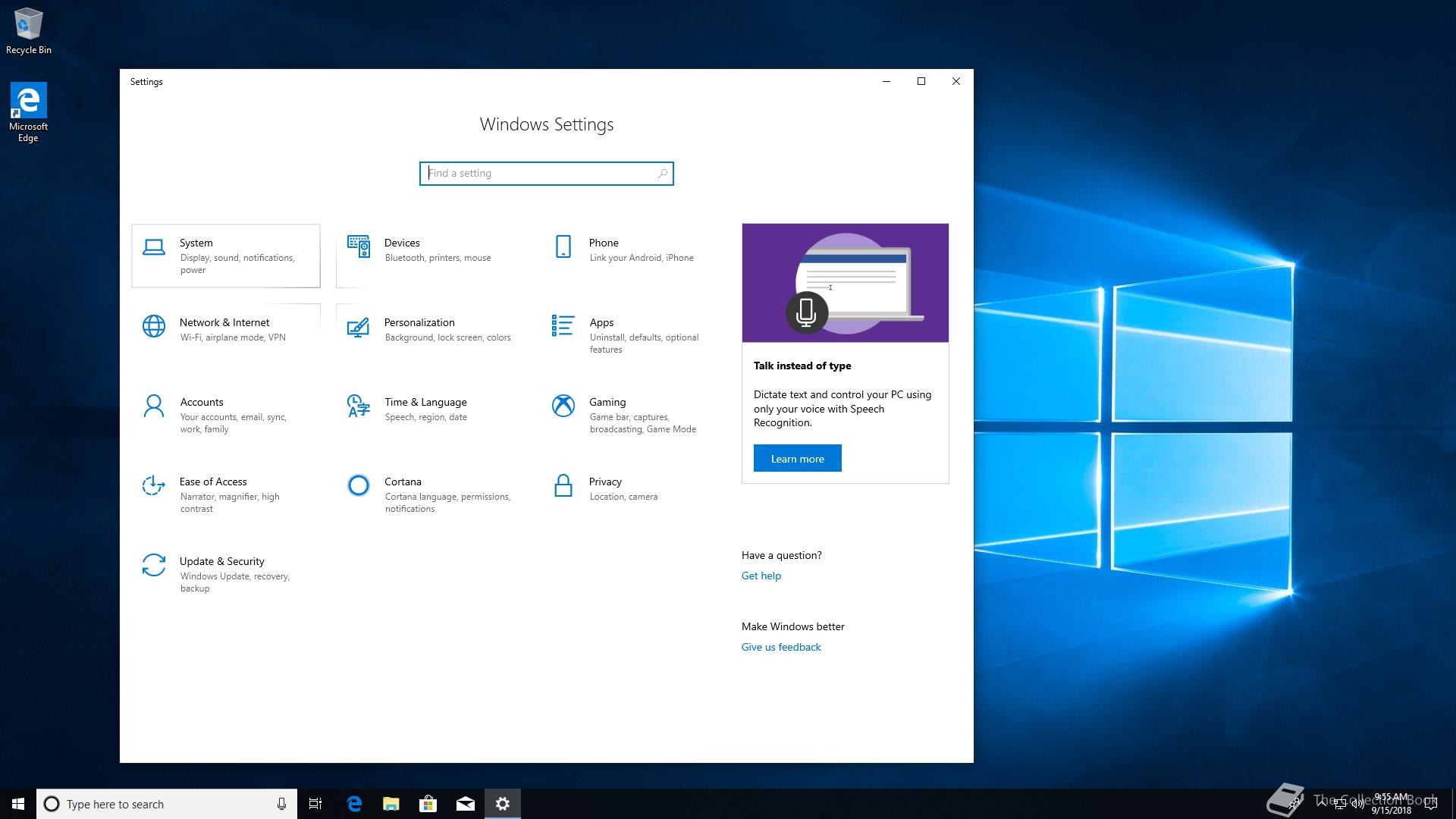The width and height of the screenshot is (1456, 819).
Task: Click the Ease of Access icon
Action: click(154, 485)
